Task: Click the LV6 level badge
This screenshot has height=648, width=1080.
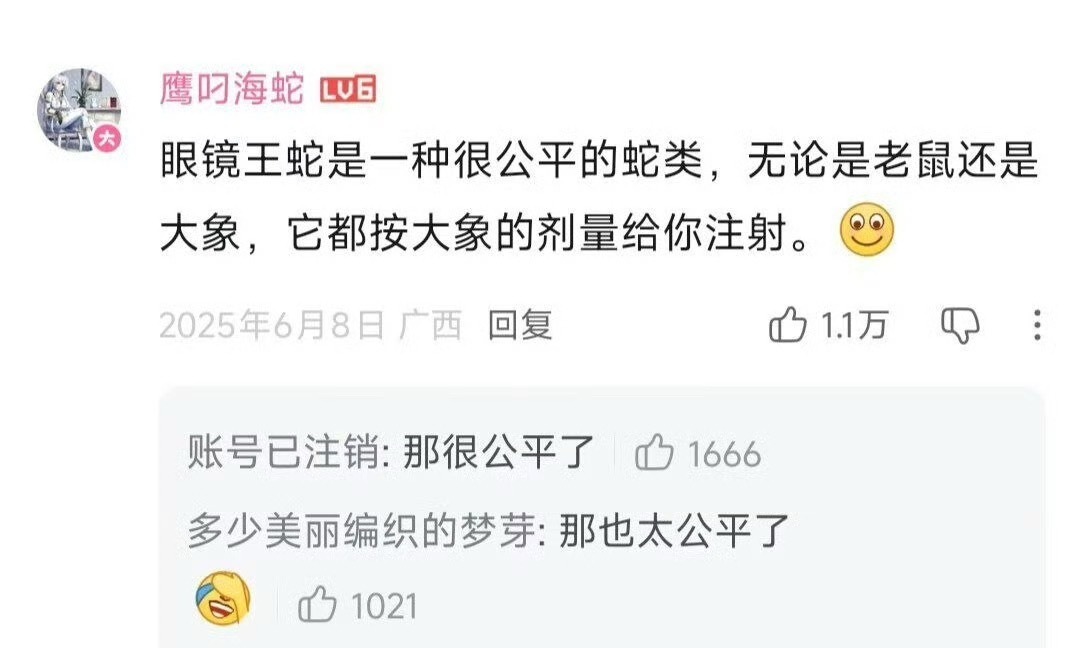Action: pos(348,90)
